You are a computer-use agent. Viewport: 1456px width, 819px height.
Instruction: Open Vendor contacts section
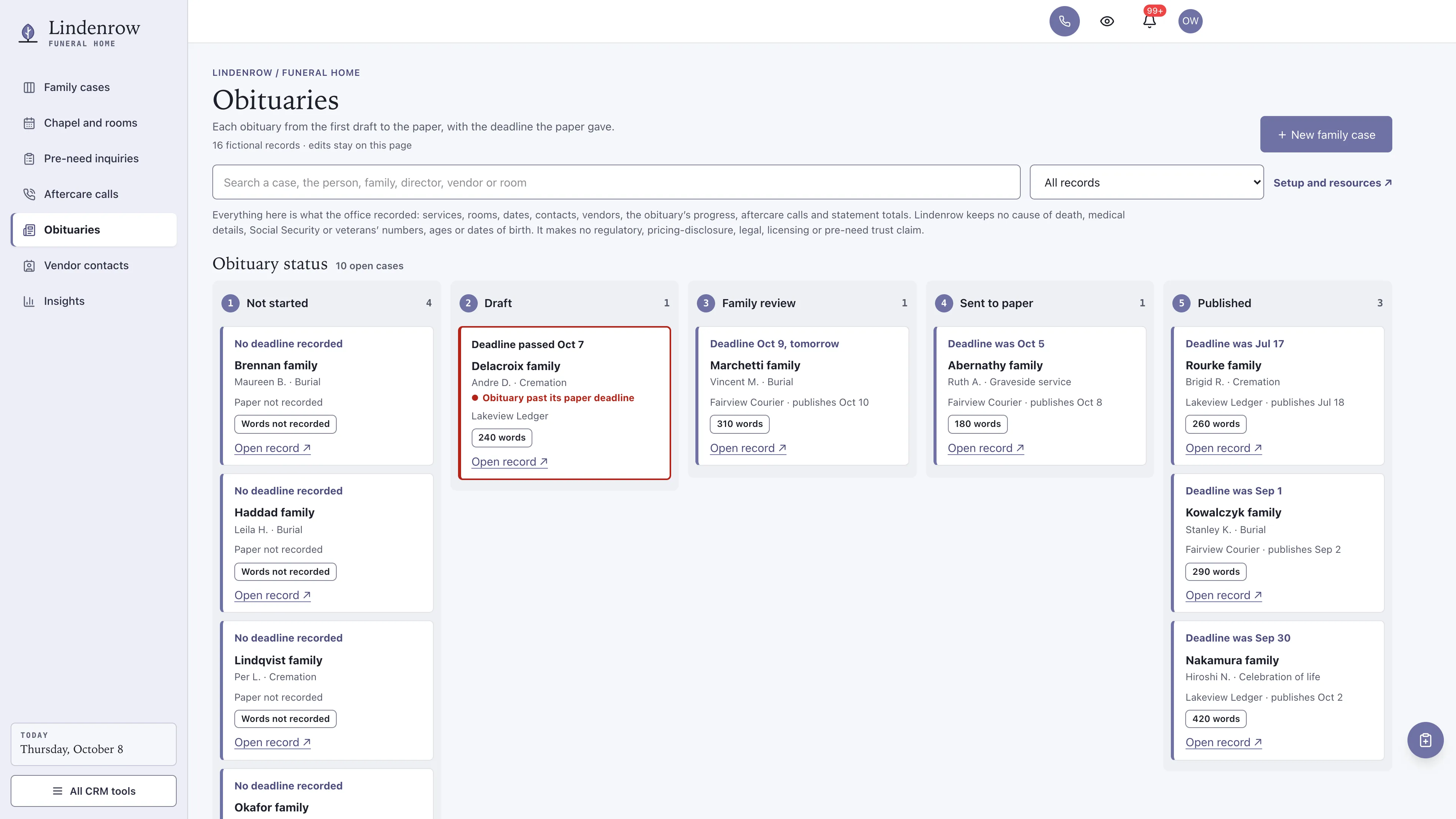pyautogui.click(x=94, y=266)
